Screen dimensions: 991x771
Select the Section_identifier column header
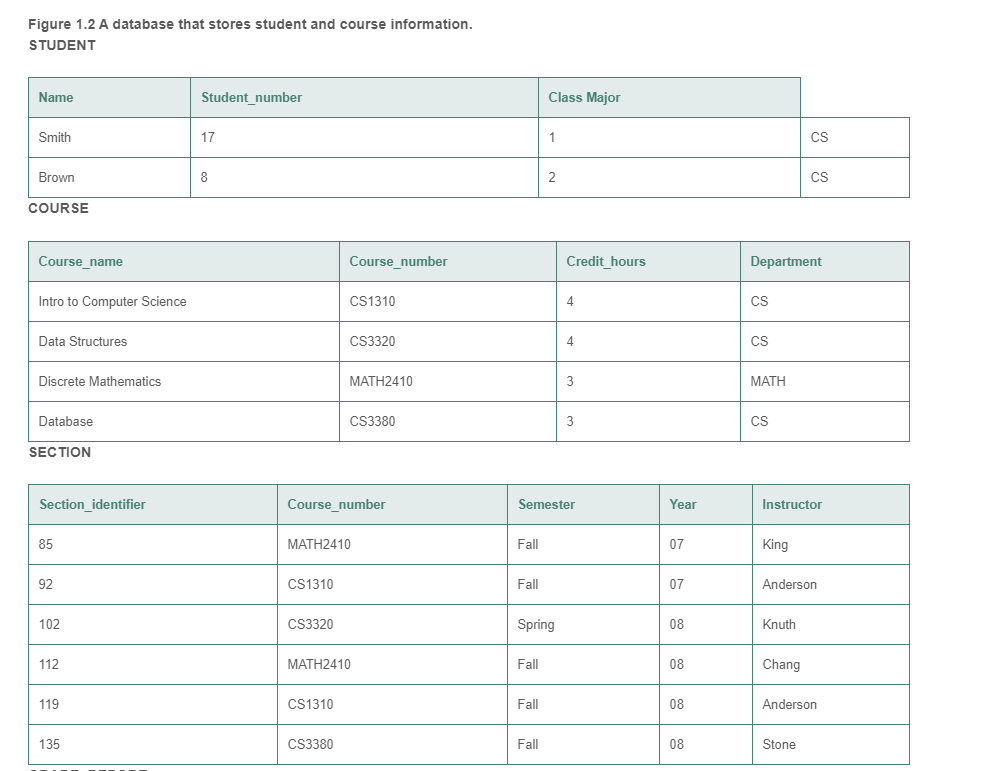(92, 504)
